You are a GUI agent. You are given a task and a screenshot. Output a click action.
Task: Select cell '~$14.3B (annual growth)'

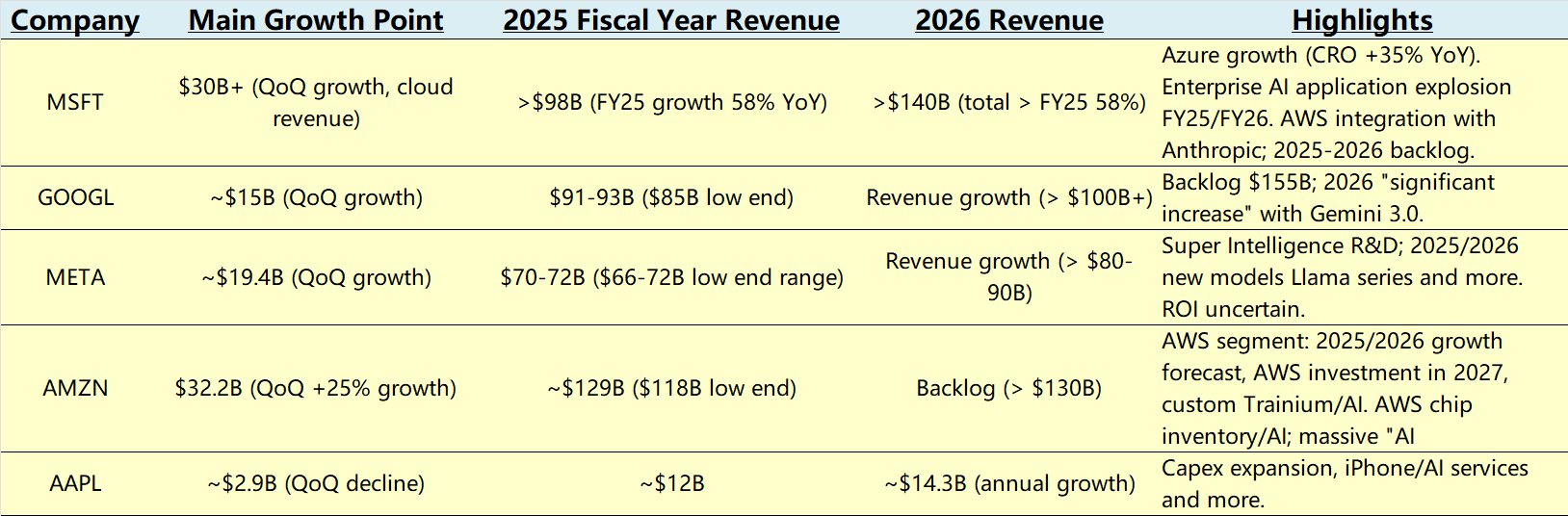click(1009, 483)
